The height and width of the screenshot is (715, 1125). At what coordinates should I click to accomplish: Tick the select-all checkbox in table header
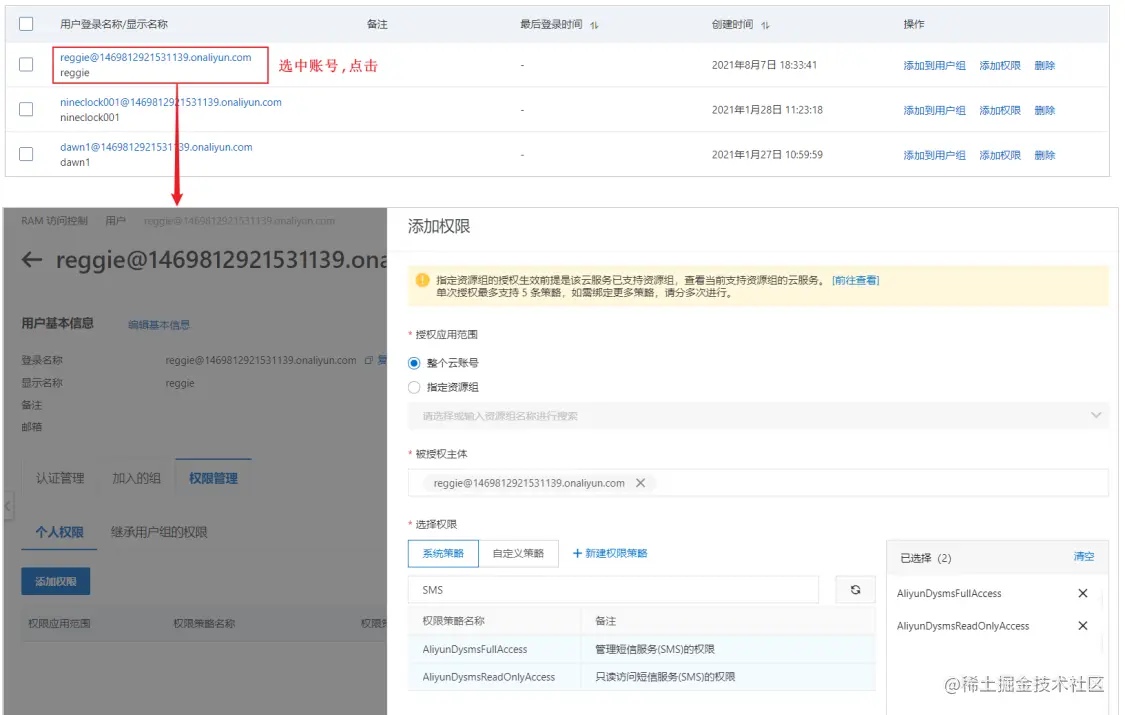[26, 24]
